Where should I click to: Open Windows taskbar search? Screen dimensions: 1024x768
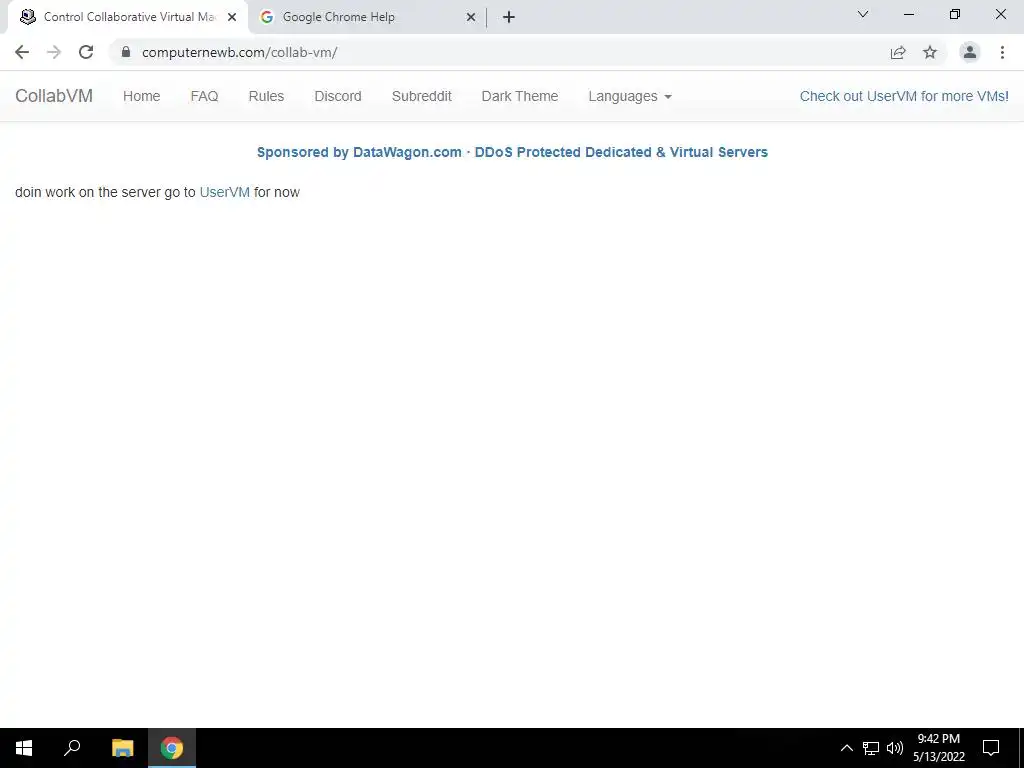point(72,748)
